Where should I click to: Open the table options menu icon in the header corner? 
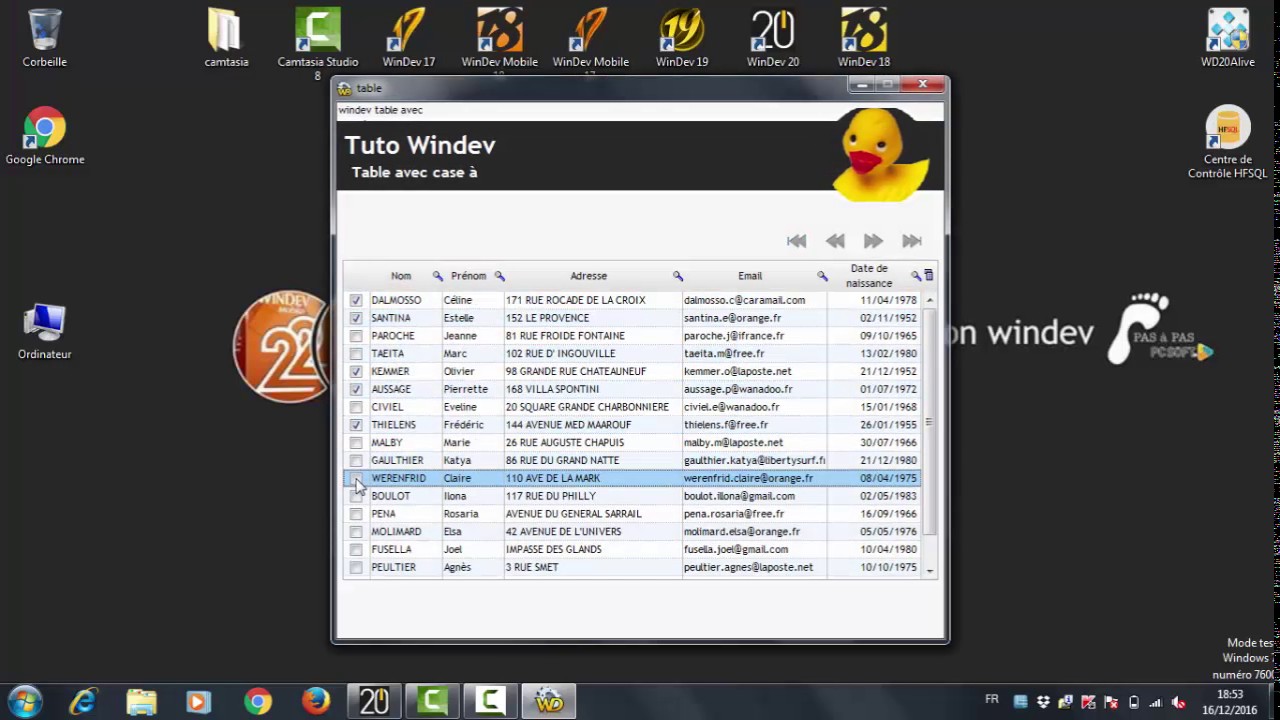click(929, 275)
